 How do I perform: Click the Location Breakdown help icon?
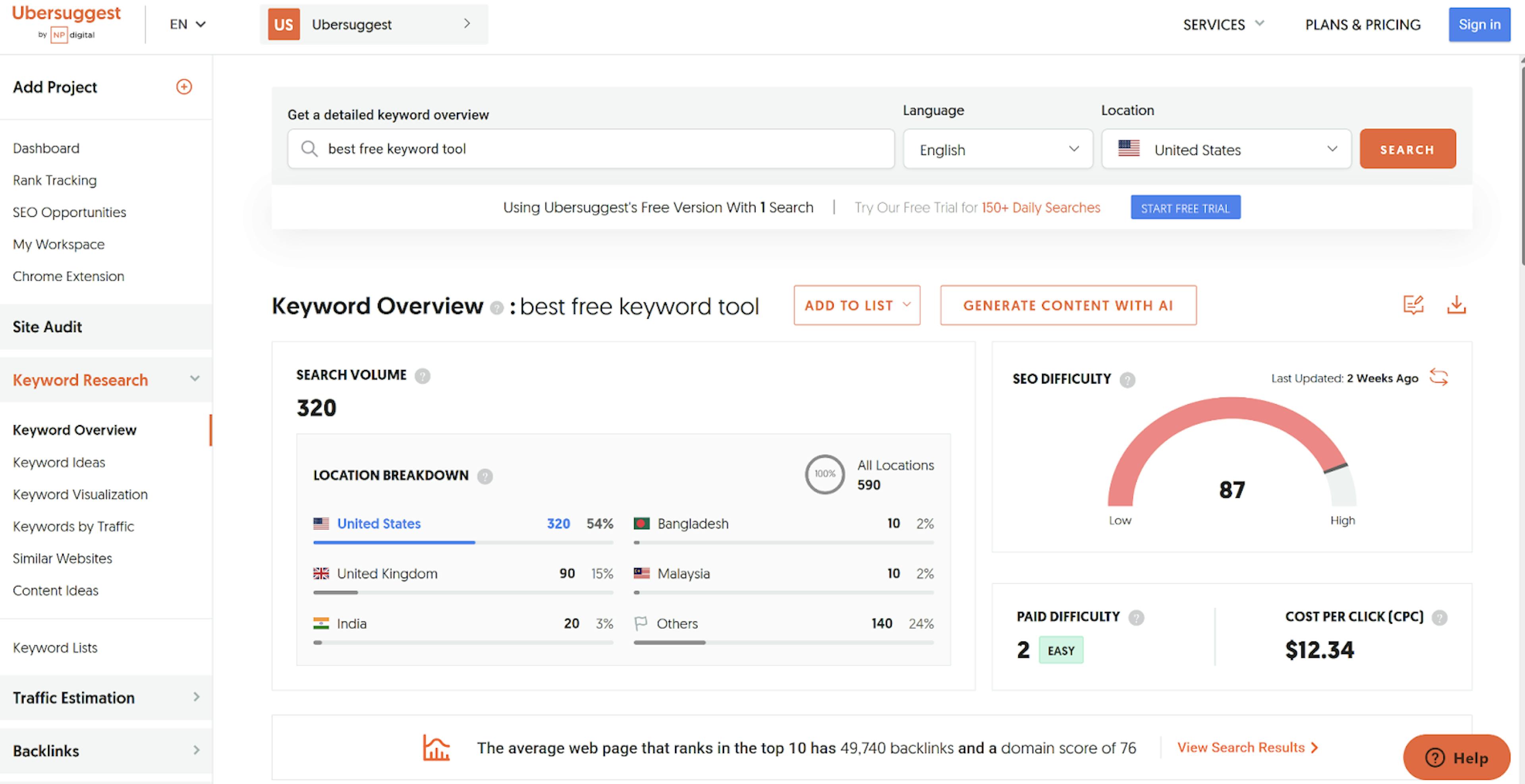[485, 476]
